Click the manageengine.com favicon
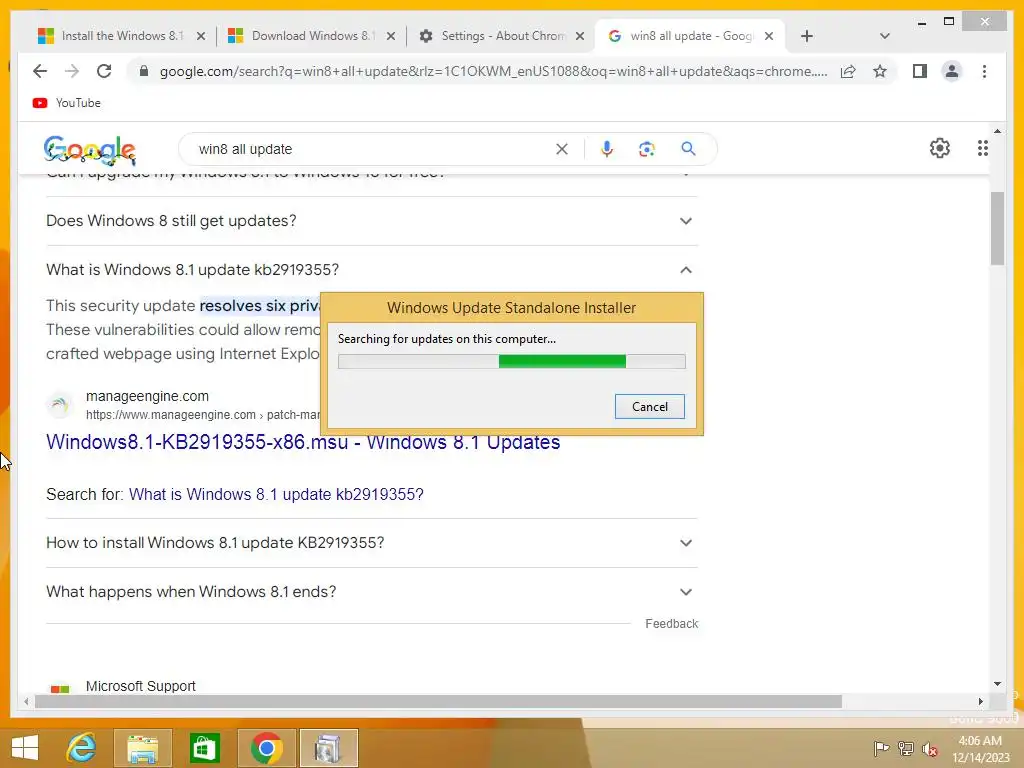Image resolution: width=1024 pixels, height=768 pixels. pos(59,405)
